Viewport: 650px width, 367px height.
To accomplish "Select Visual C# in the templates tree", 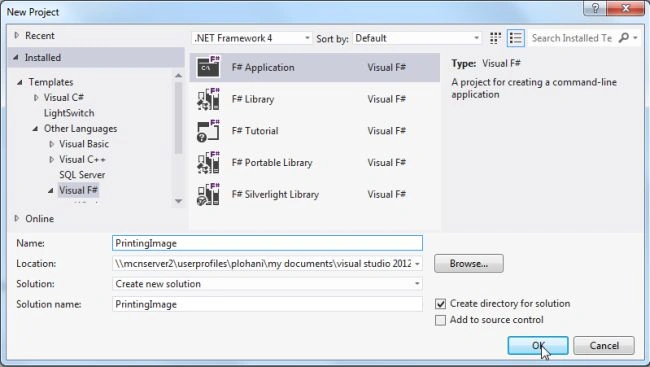I will (64, 97).
